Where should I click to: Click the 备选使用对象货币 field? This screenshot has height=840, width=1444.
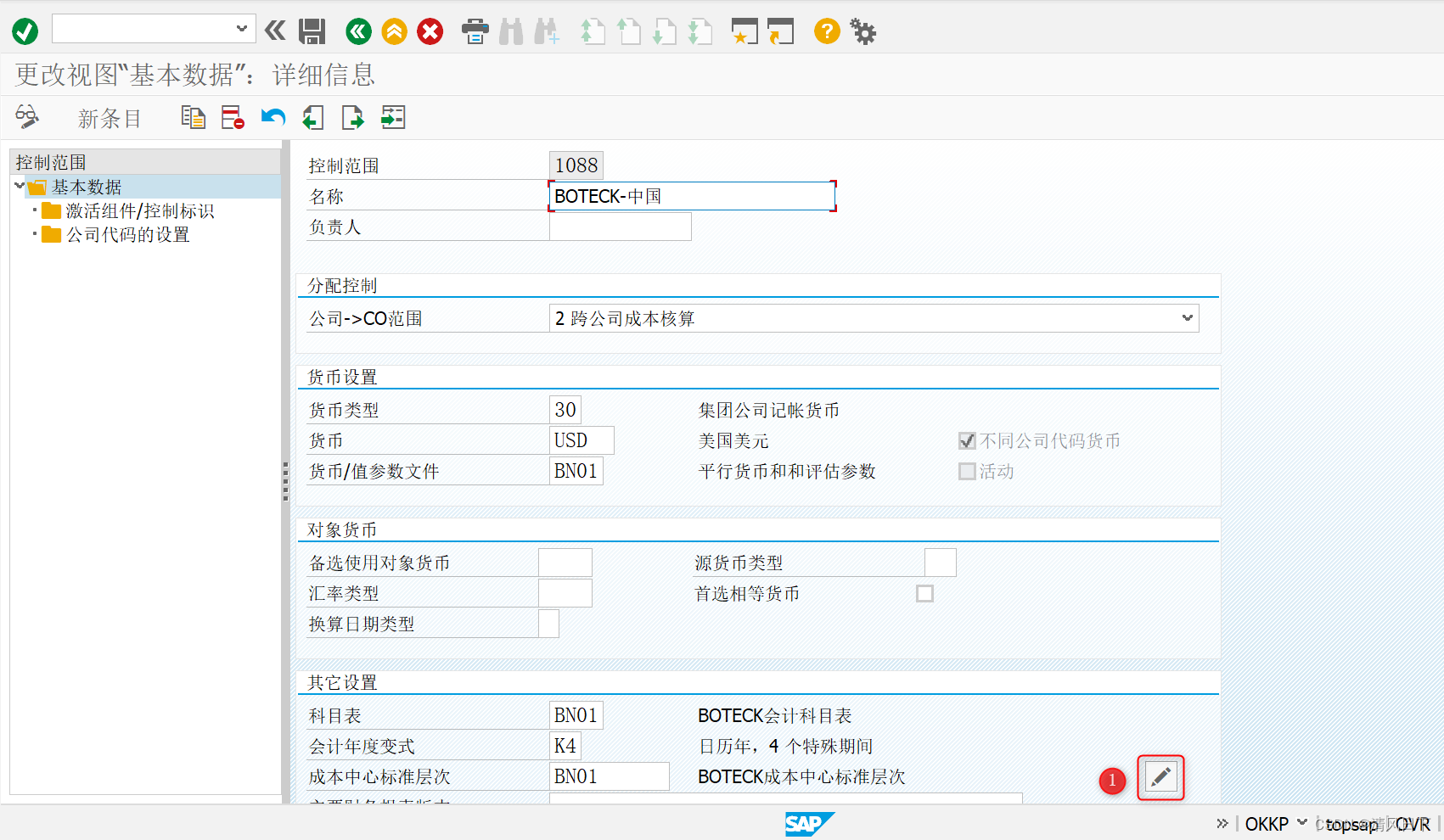pos(565,563)
